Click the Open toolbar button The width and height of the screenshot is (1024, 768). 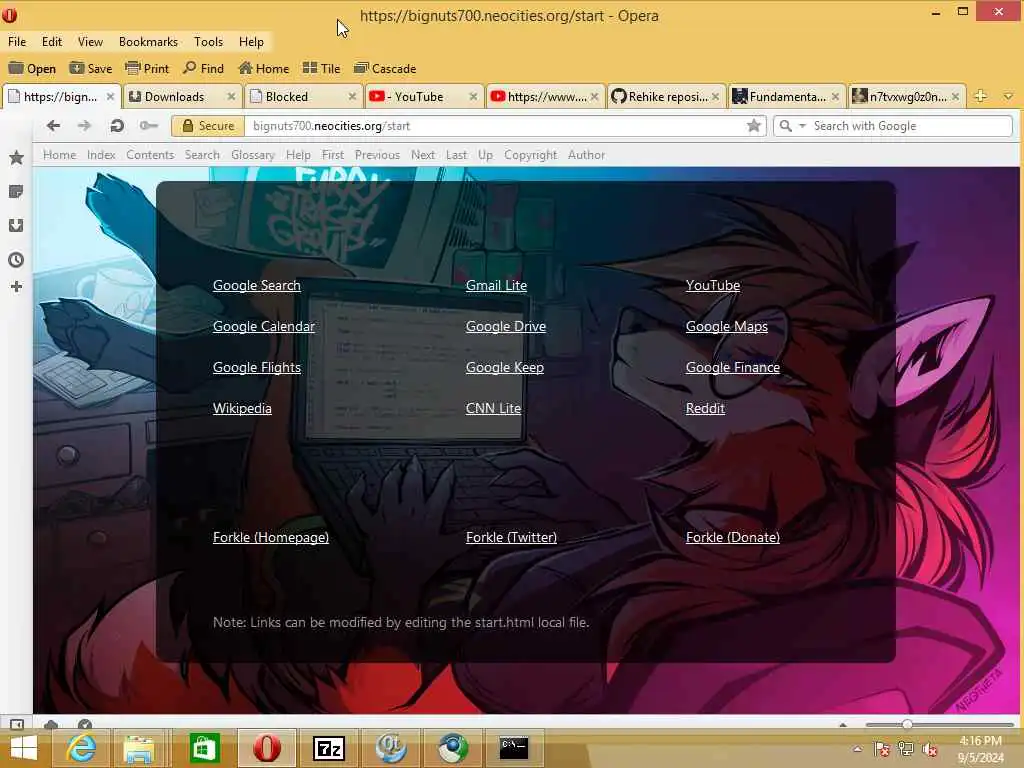point(32,69)
